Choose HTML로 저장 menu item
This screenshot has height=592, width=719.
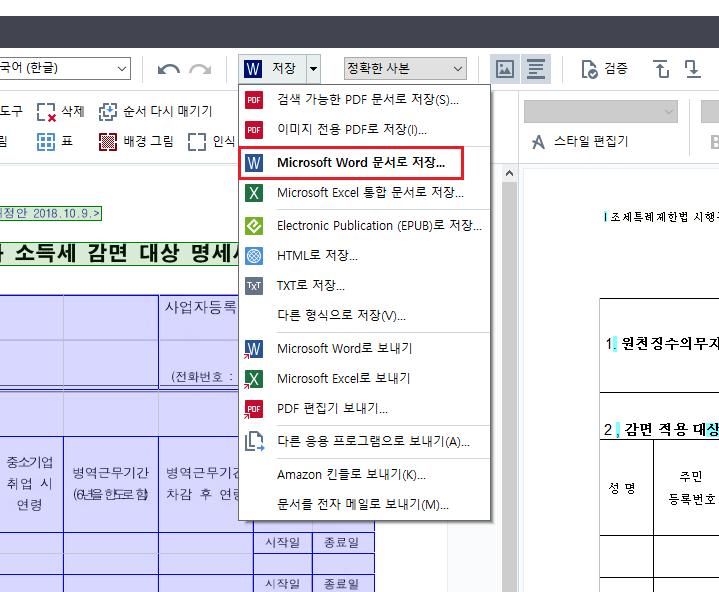pos(365,255)
